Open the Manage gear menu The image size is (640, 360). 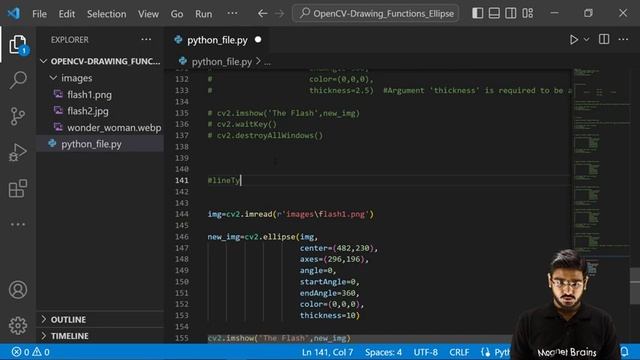coord(18,325)
